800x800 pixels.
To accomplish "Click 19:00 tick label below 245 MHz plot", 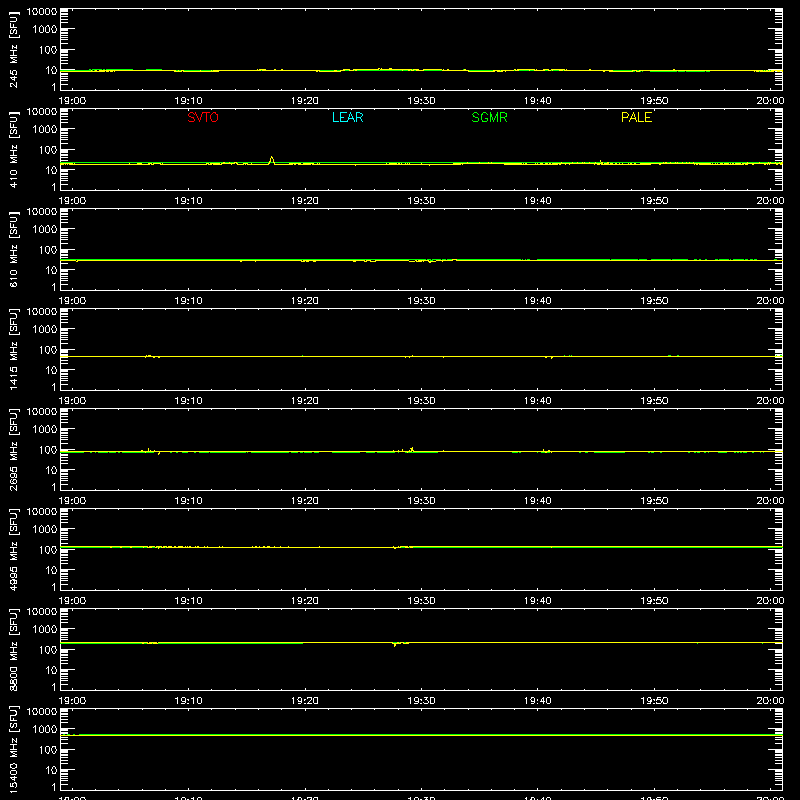I will pyautogui.click(x=72, y=101).
